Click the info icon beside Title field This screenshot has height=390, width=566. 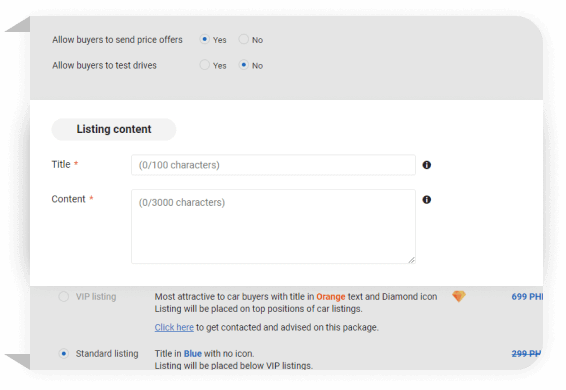click(x=427, y=165)
